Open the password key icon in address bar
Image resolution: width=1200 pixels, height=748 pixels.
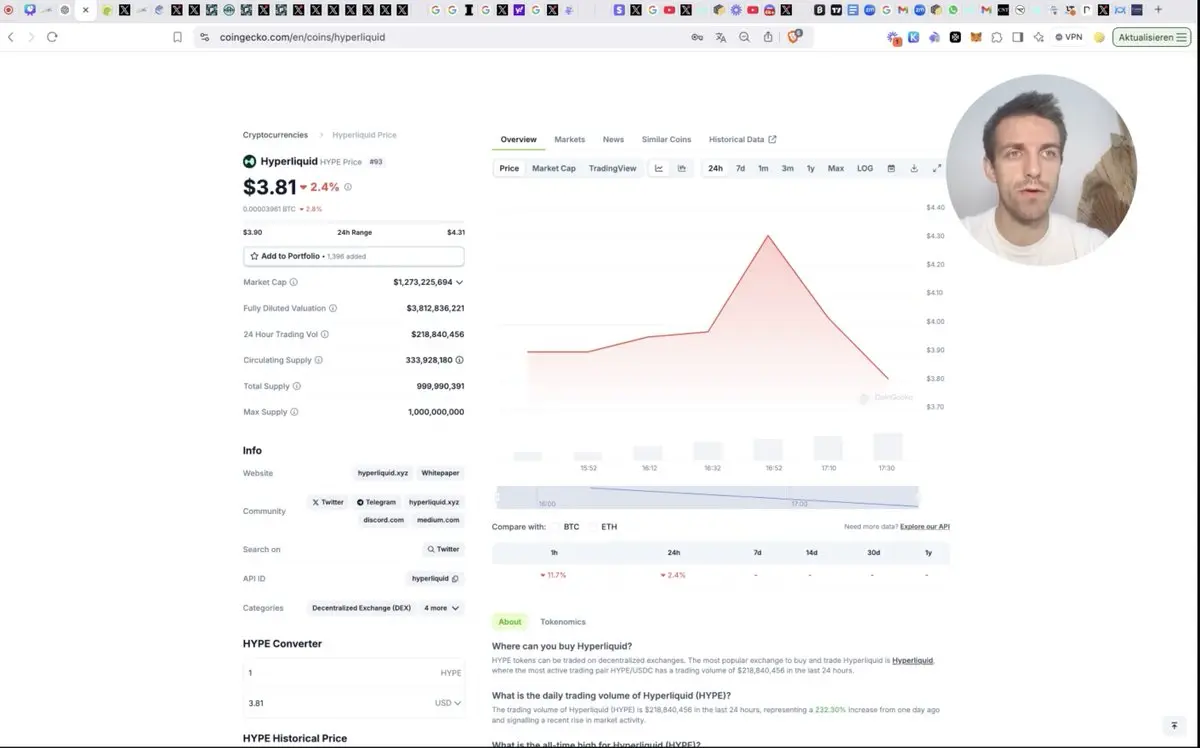(697, 37)
